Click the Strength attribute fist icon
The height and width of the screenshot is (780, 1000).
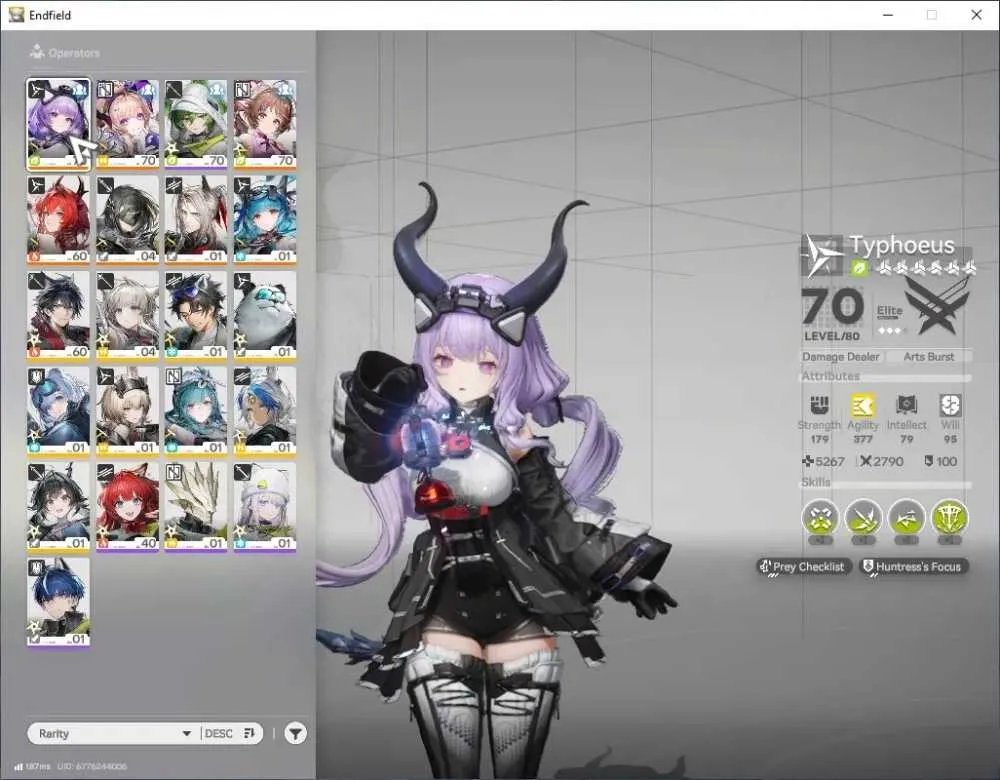[820, 405]
